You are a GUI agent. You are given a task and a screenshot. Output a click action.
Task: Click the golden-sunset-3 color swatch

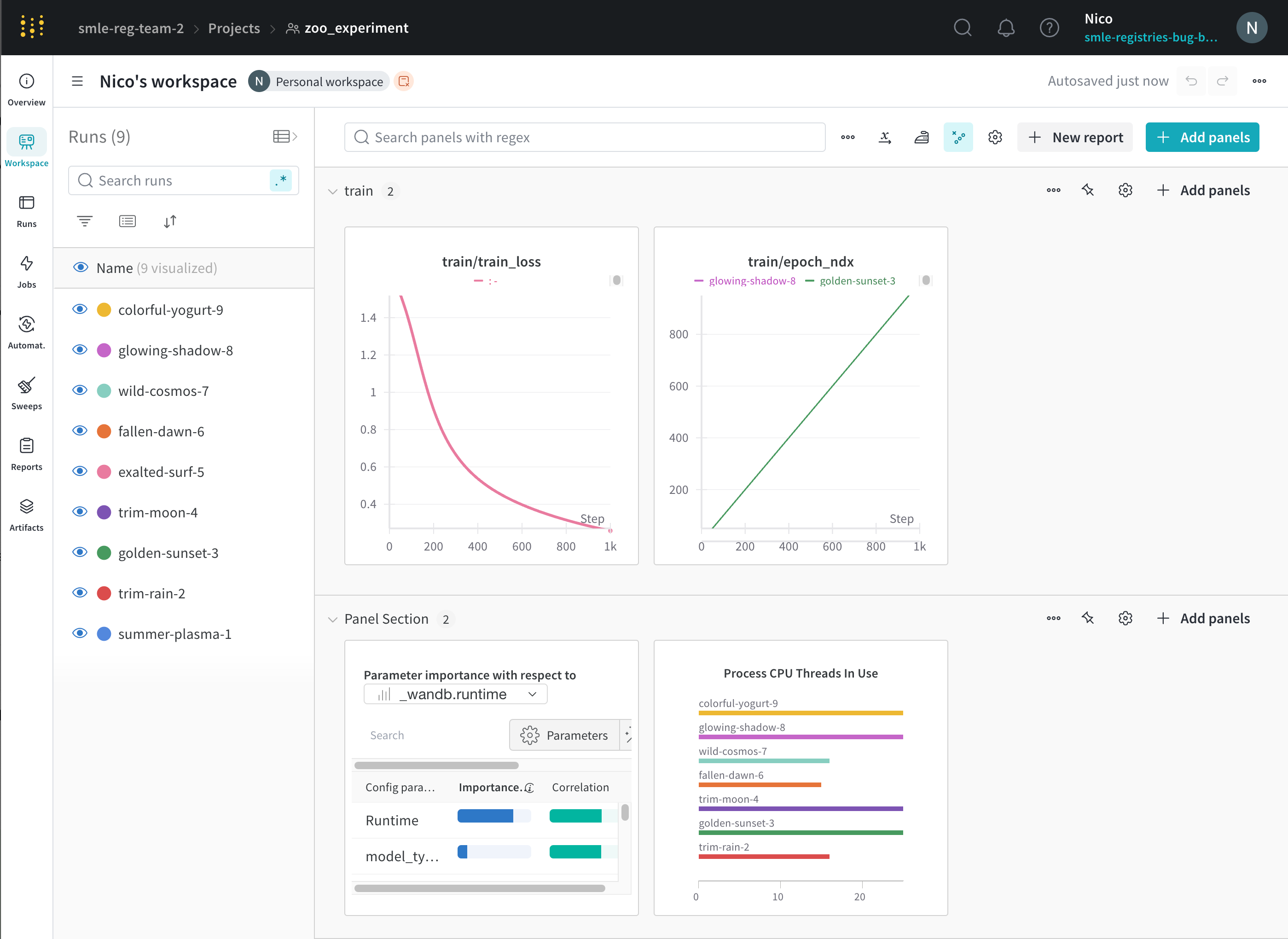(x=104, y=552)
